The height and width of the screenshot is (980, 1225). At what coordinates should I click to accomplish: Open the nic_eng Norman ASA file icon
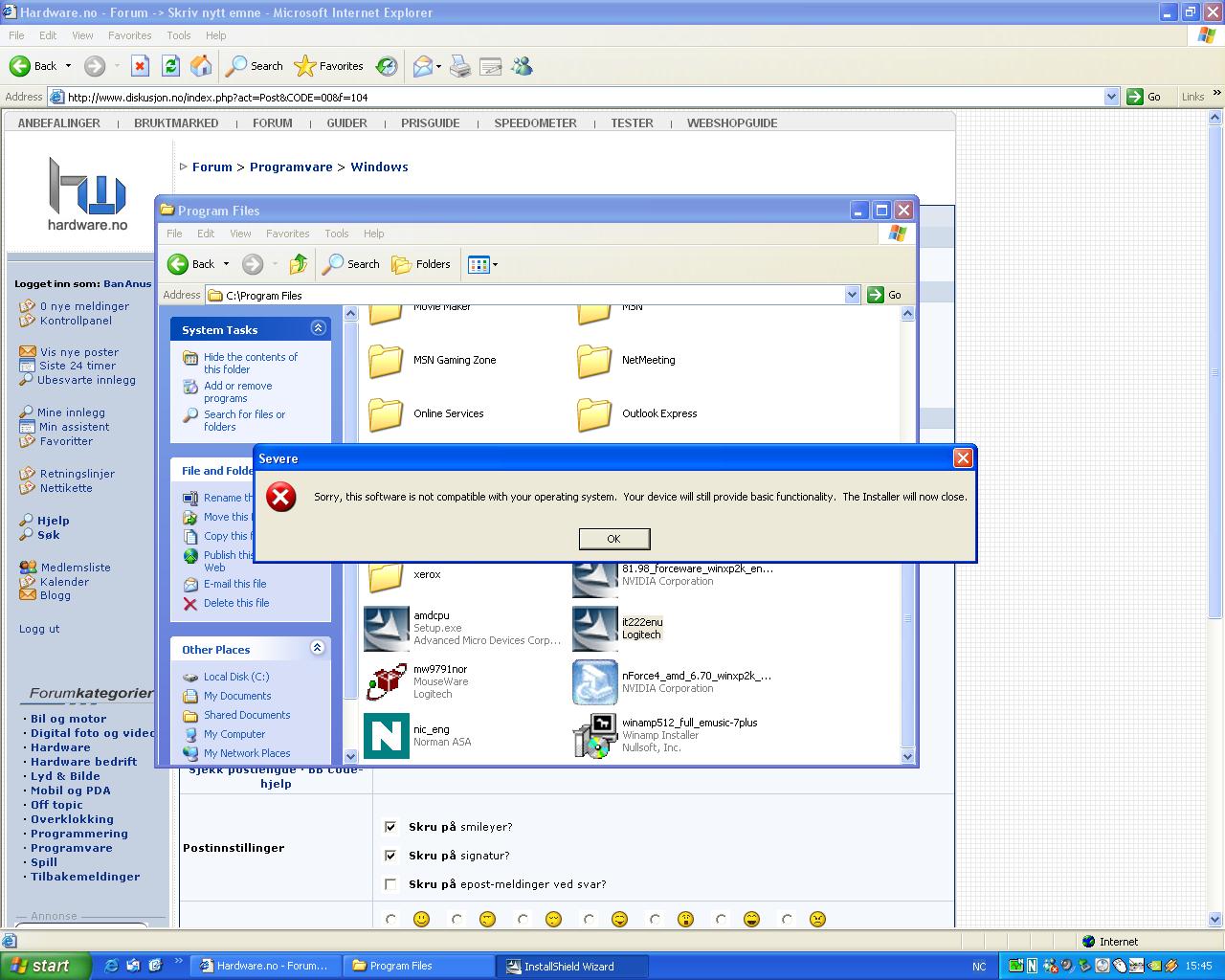(x=387, y=736)
